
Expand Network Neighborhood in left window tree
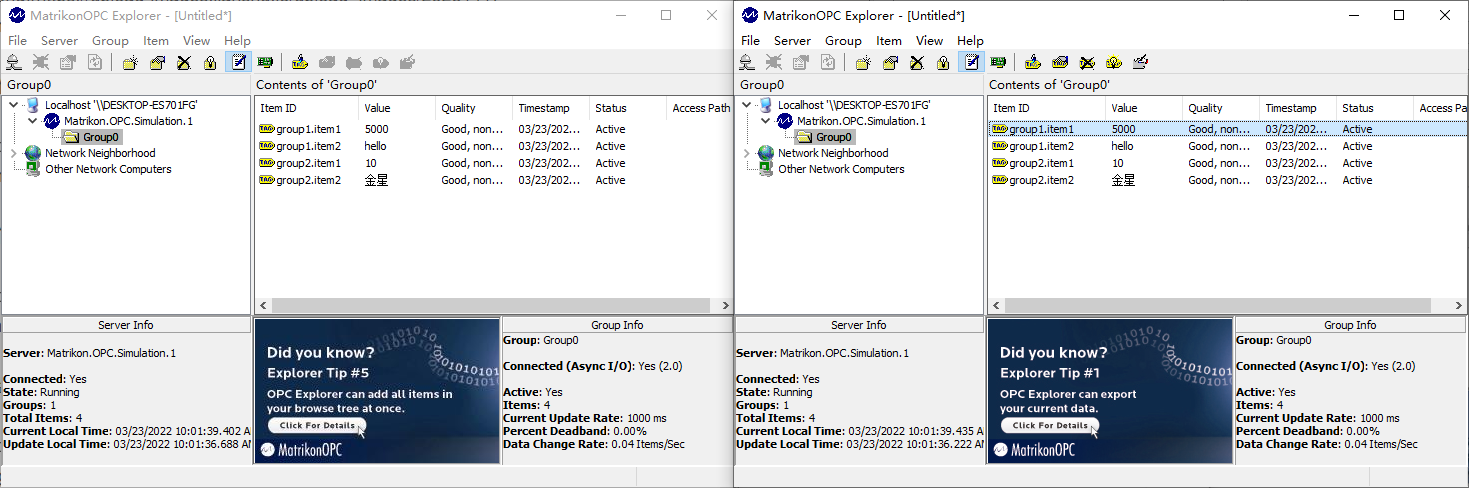(x=13, y=153)
